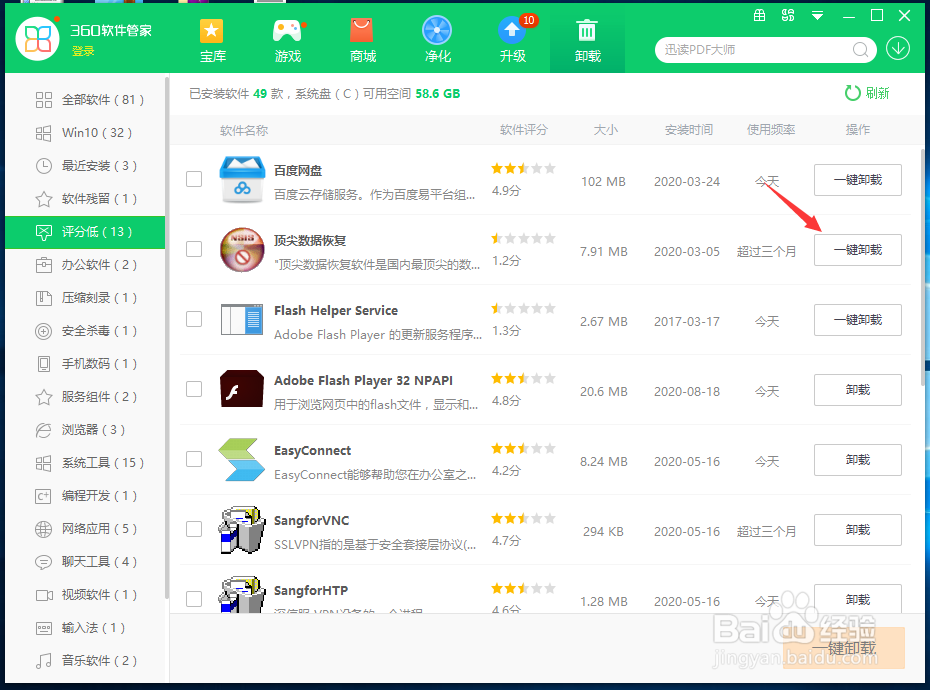Click the 音乐软件 music note icon
The image size is (930, 690).
tap(43, 661)
